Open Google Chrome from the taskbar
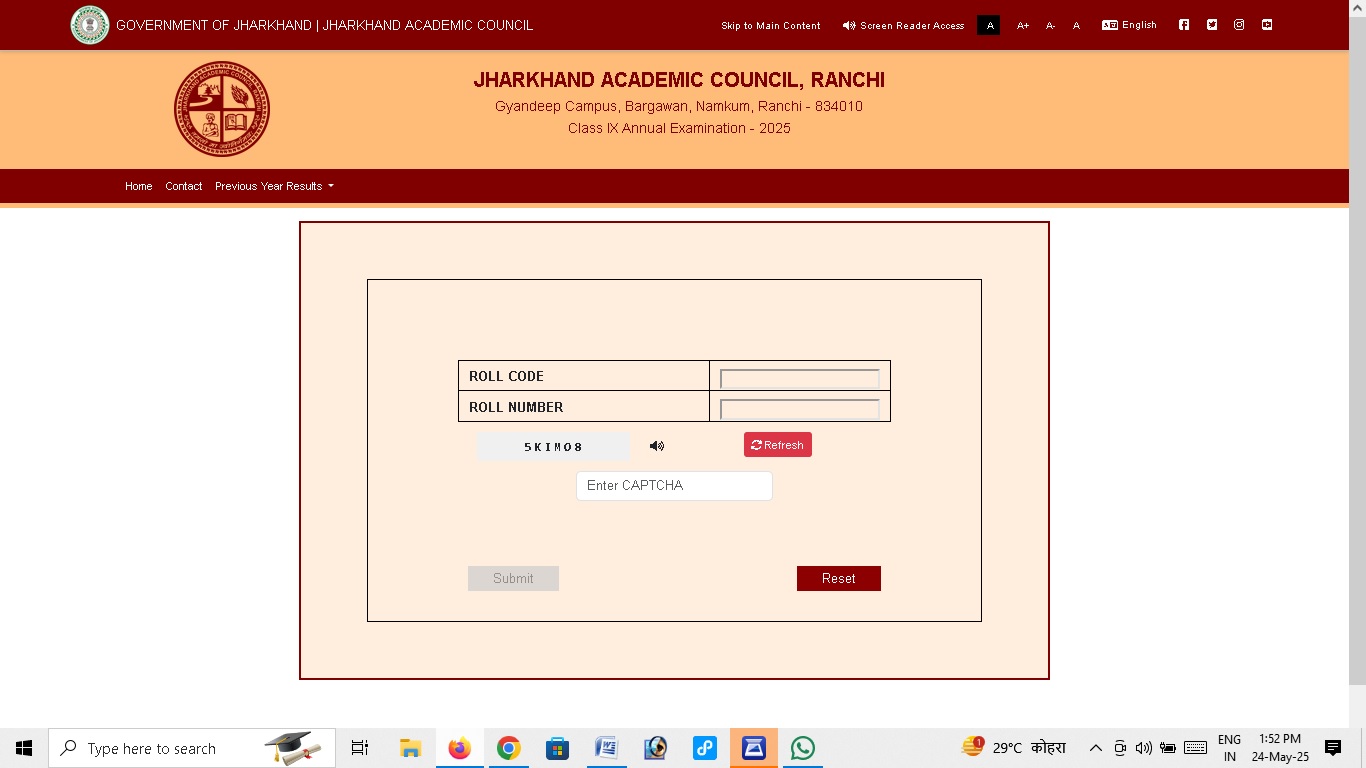The height and width of the screenshot is (768, 1366). (x=509, y=748)
